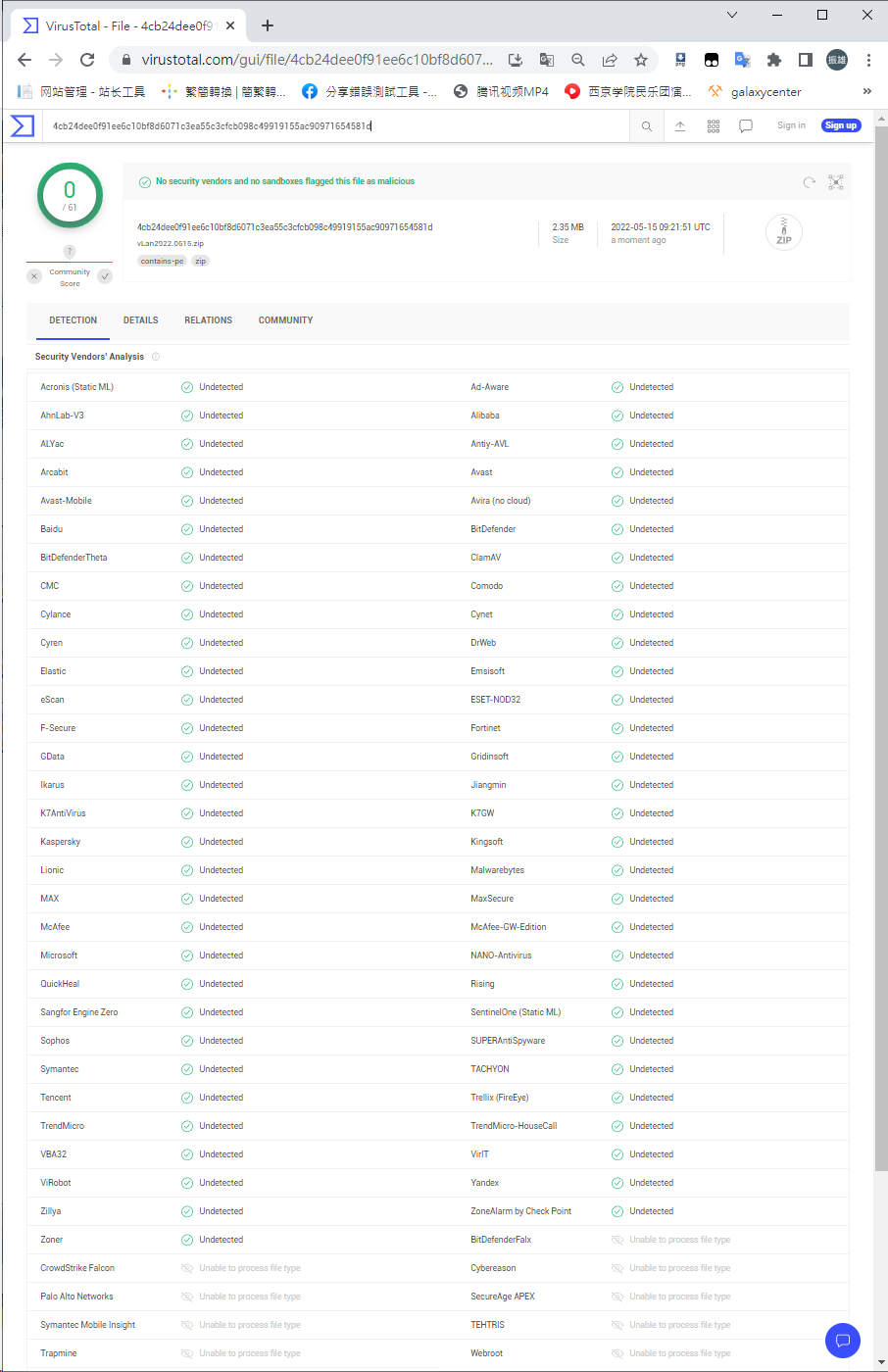Open the galaxycenter bookmark
This screenshot has width=888, height=1372.
(756, 91)
